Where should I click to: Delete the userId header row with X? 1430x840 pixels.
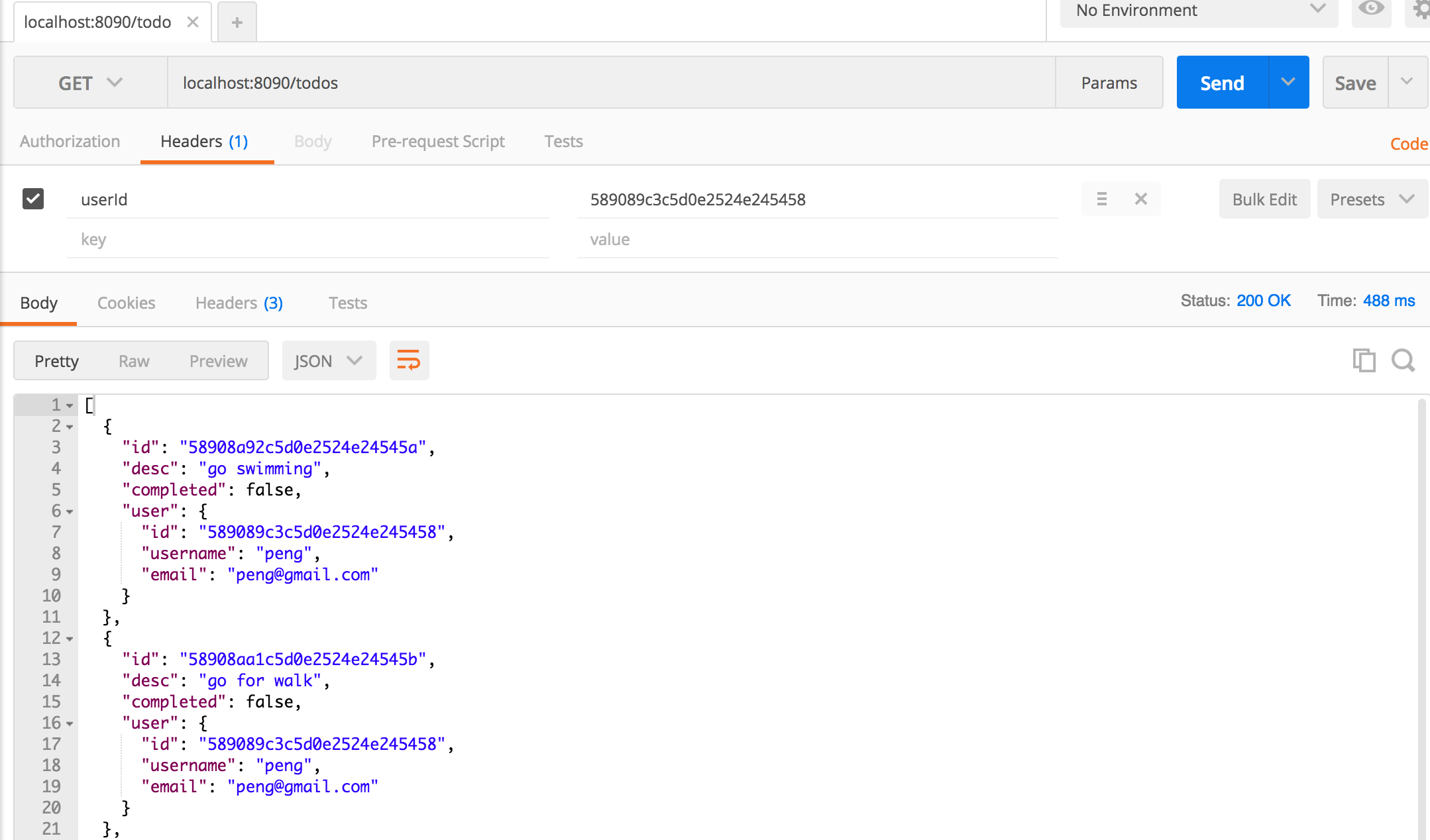[x=1140, y=199]
